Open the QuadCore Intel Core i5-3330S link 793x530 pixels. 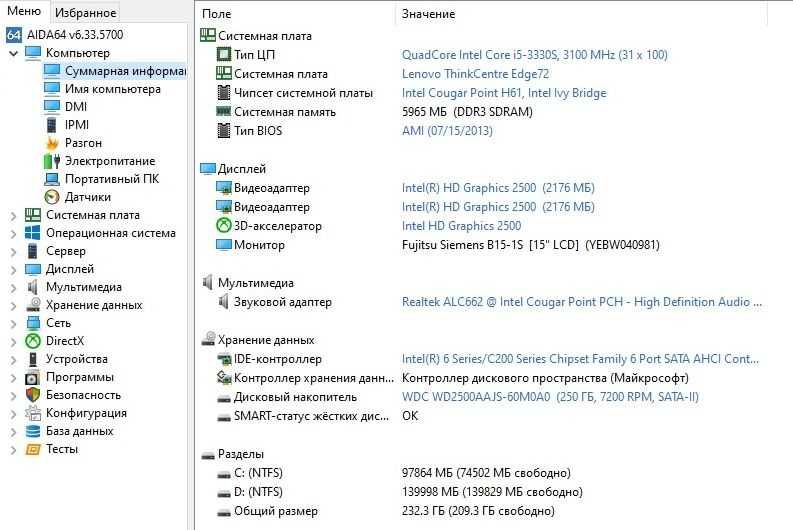535,54
